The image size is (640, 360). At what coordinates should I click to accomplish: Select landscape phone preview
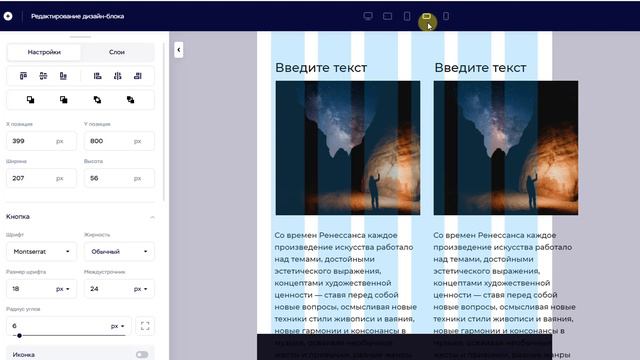click(x=427, y=16)
